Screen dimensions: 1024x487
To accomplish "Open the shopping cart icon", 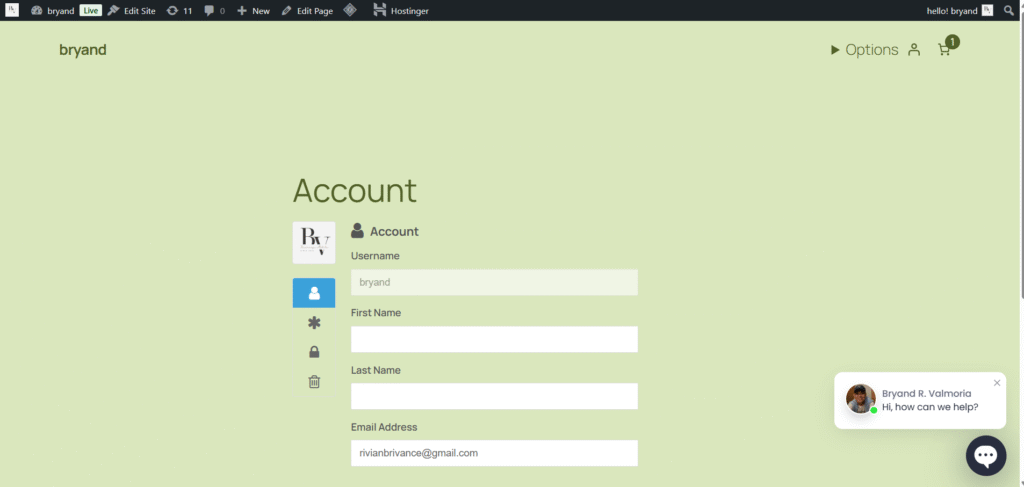I will point(944,50).
